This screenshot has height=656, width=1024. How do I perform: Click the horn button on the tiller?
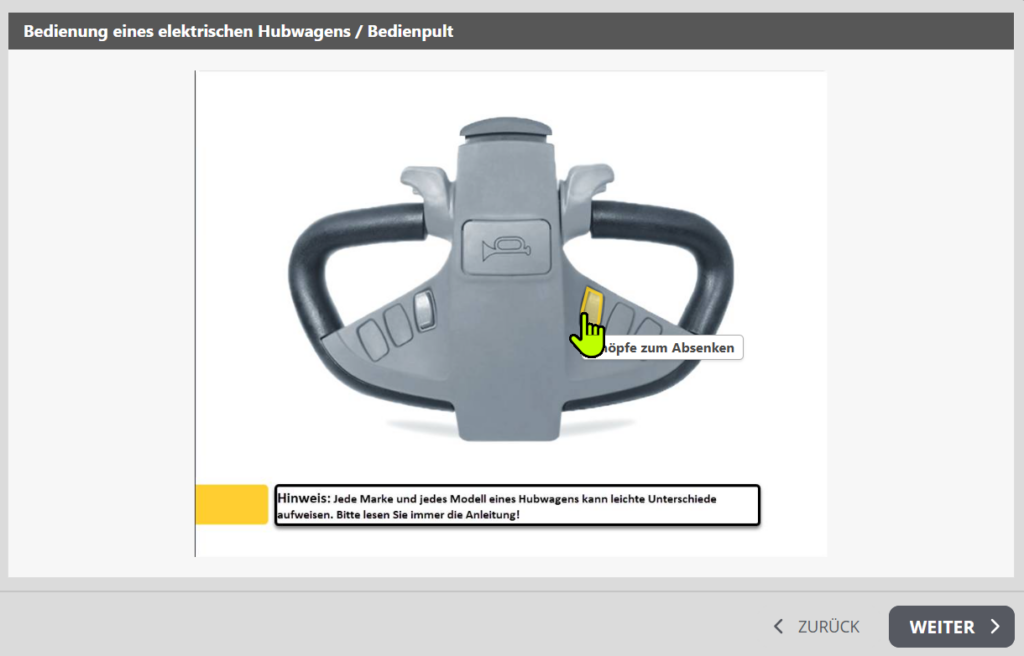coord(506,247)
